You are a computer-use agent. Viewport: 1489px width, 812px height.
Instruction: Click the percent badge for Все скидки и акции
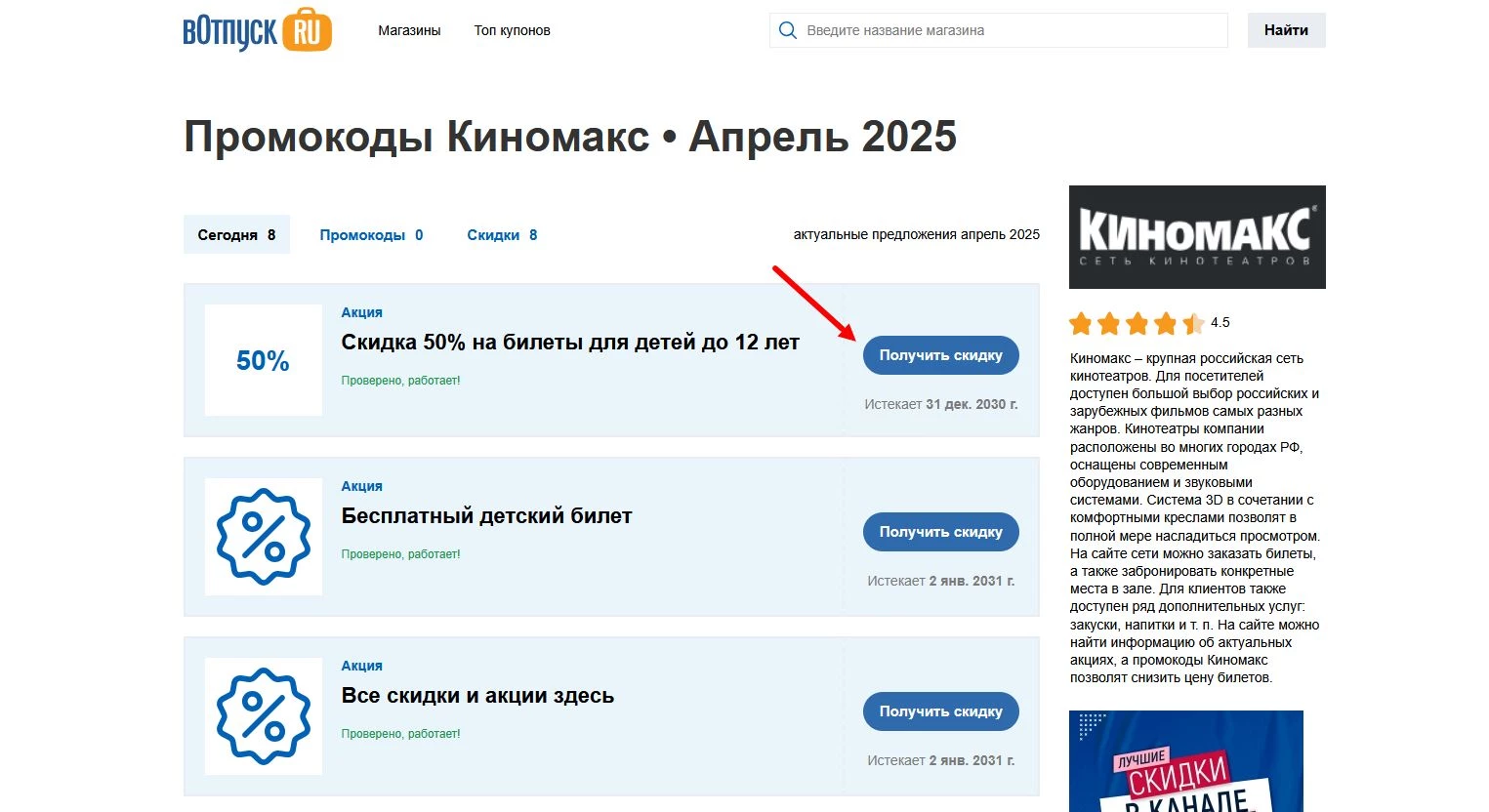coord(263,715)
